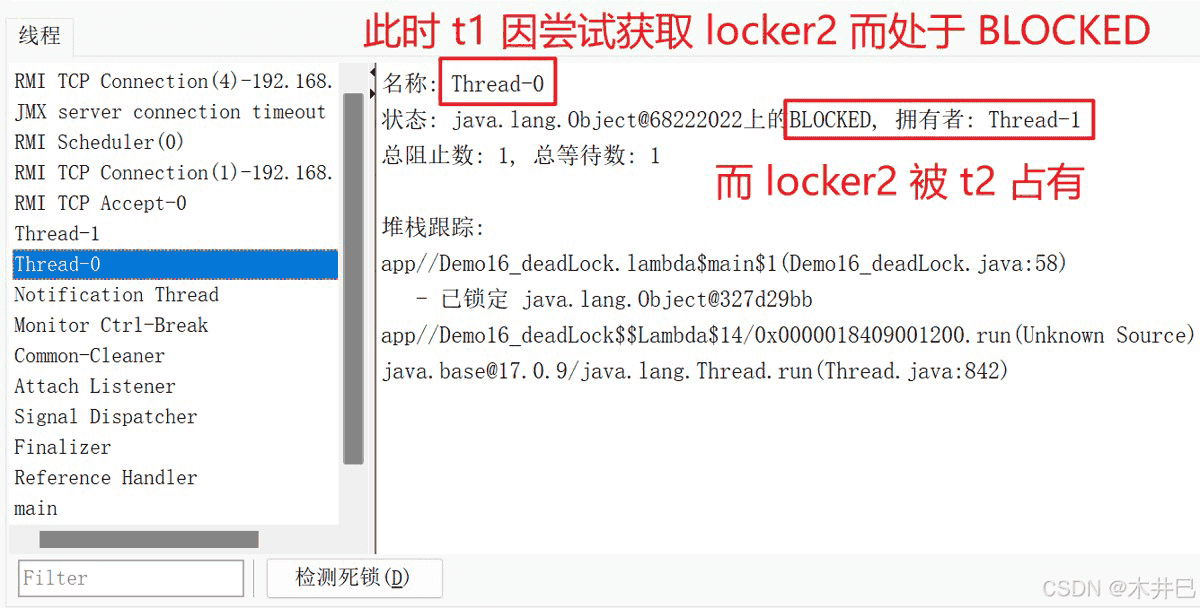Viewport: 1200px width, 608px height.
Task: Switch to the 线程 tab
Action: (x=40, y=36)
